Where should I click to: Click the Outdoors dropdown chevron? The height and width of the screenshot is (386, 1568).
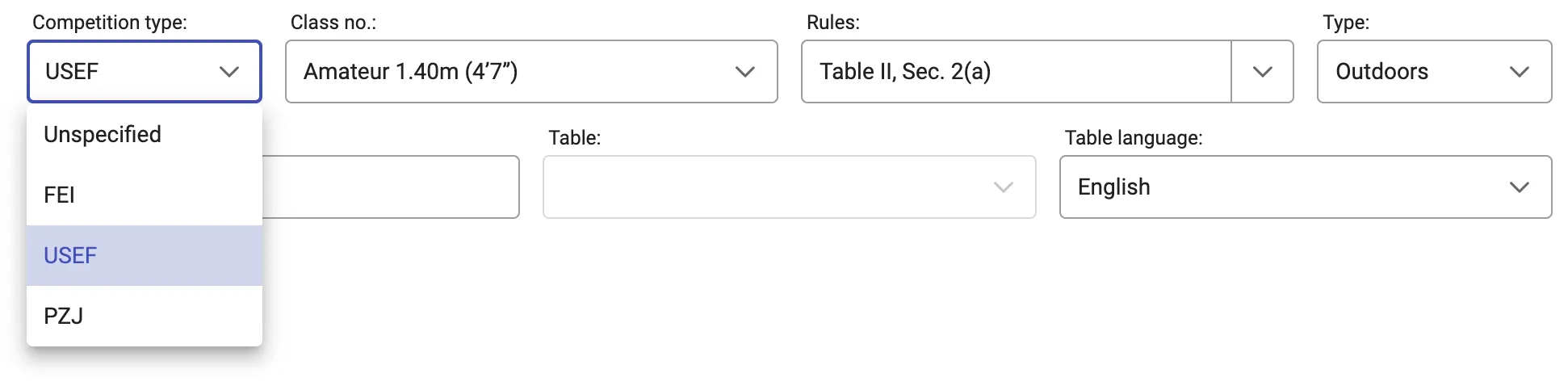pyautogui.click(x=1519, y=72)
